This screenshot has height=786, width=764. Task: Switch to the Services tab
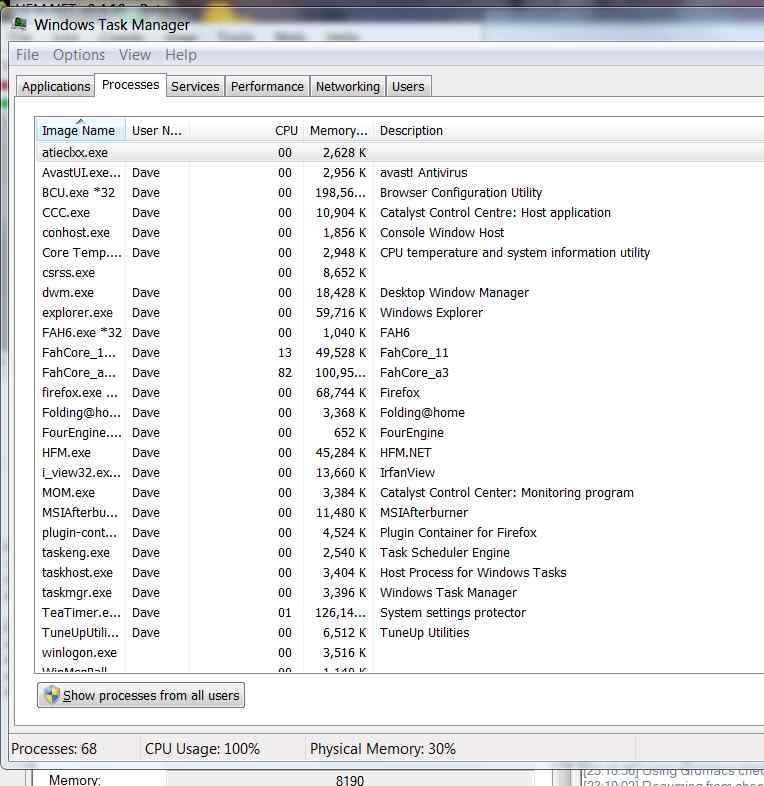click(195, 87)
